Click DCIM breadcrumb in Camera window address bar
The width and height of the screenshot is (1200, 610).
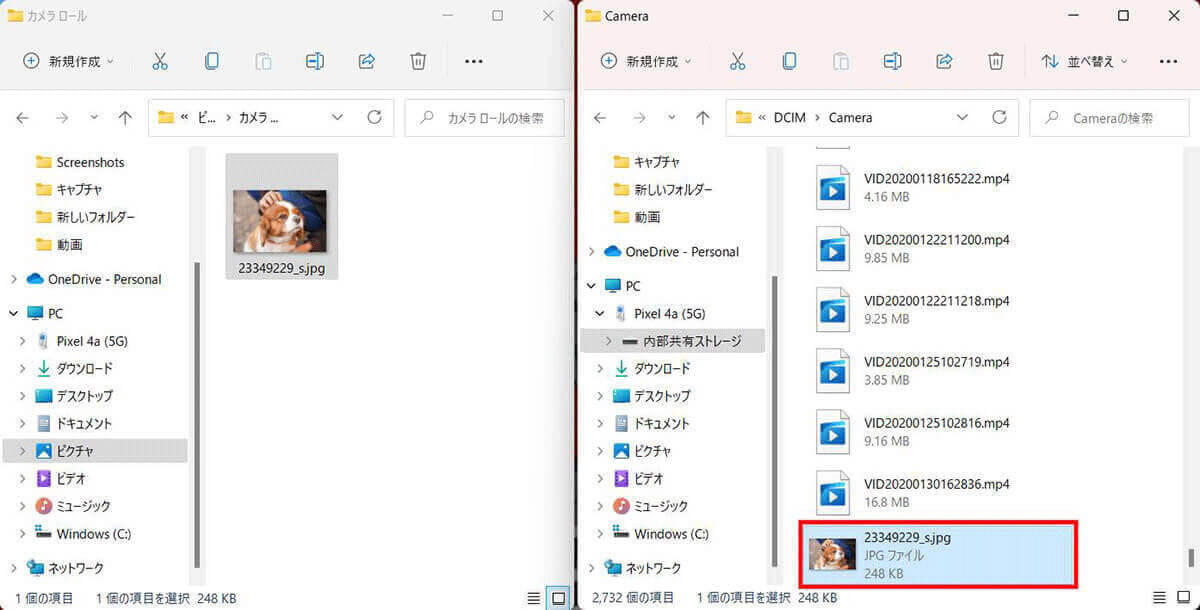(789, 118)
